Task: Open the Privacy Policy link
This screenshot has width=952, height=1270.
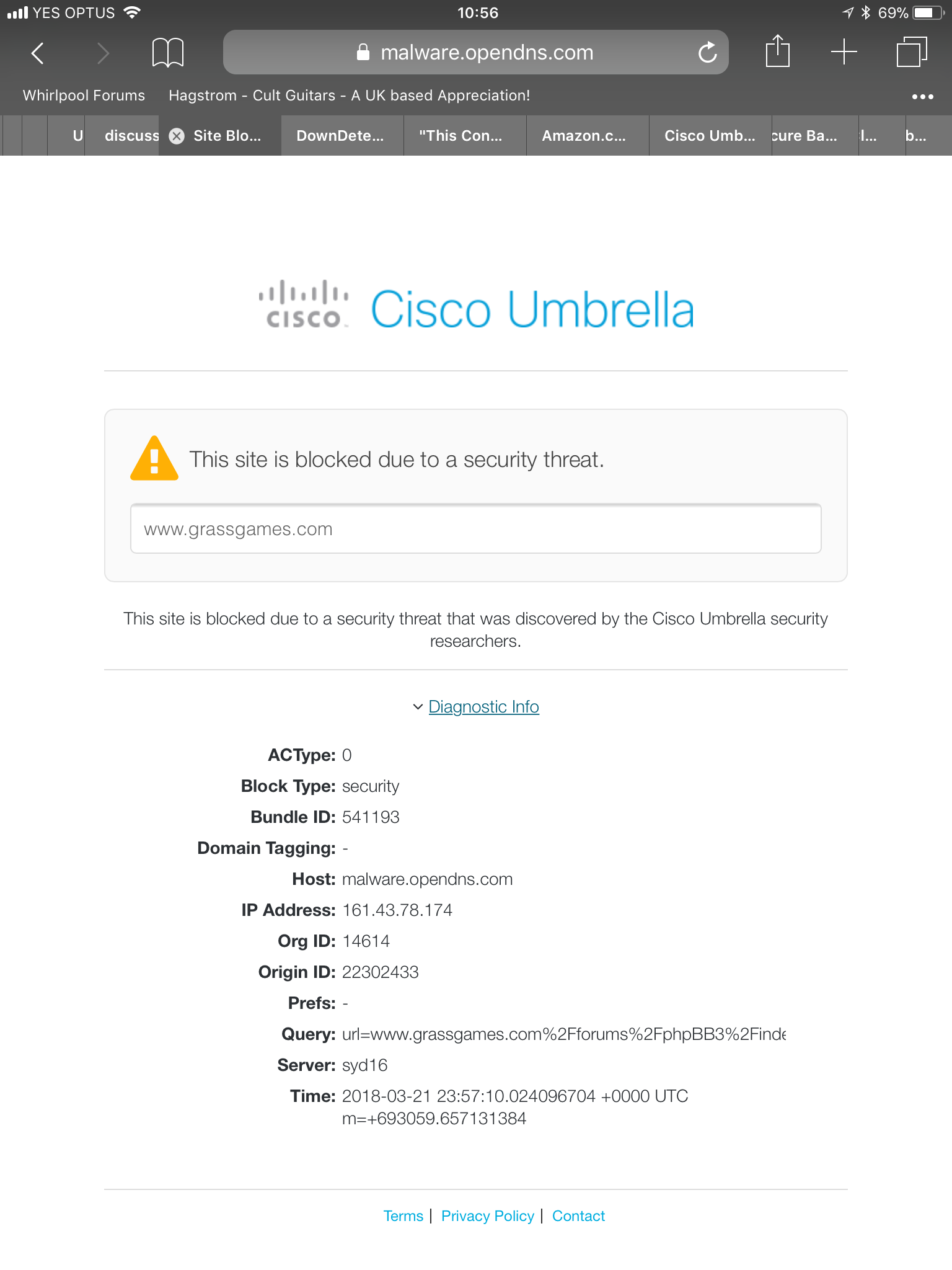Action: (488, 1216)
